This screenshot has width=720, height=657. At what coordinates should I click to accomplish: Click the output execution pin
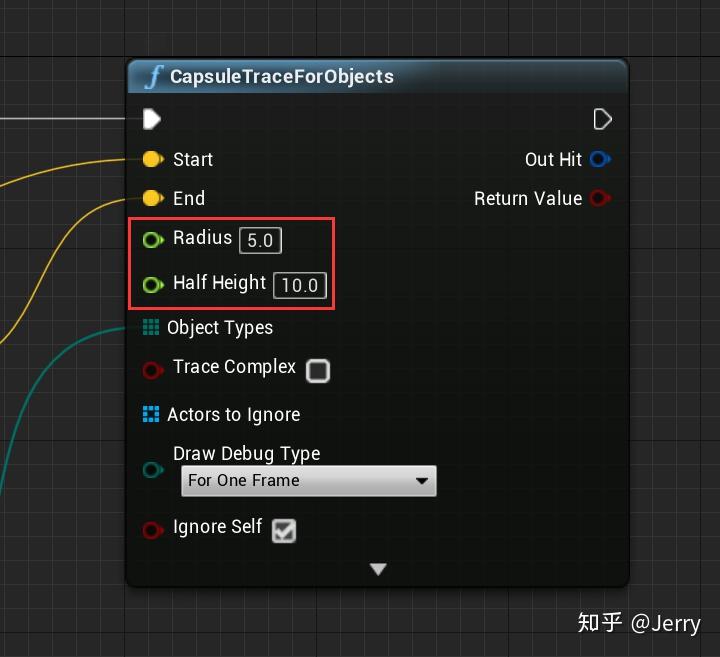pyautogui.click(x=602, y=119)
